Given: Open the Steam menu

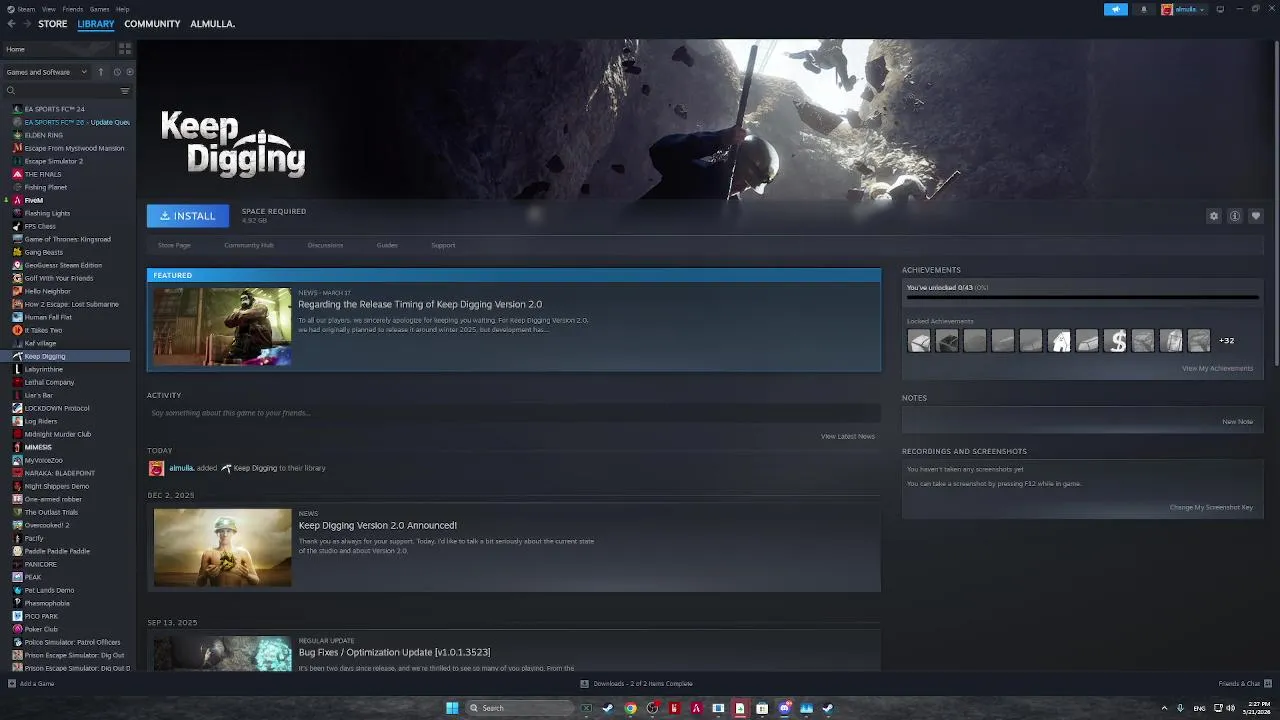Looking at the screenshot, I should click(24, 9).
